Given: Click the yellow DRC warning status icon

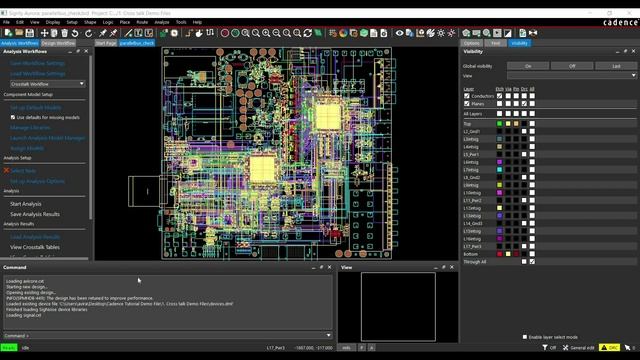Looking at the screenshot, I should (x=609, y=347).
